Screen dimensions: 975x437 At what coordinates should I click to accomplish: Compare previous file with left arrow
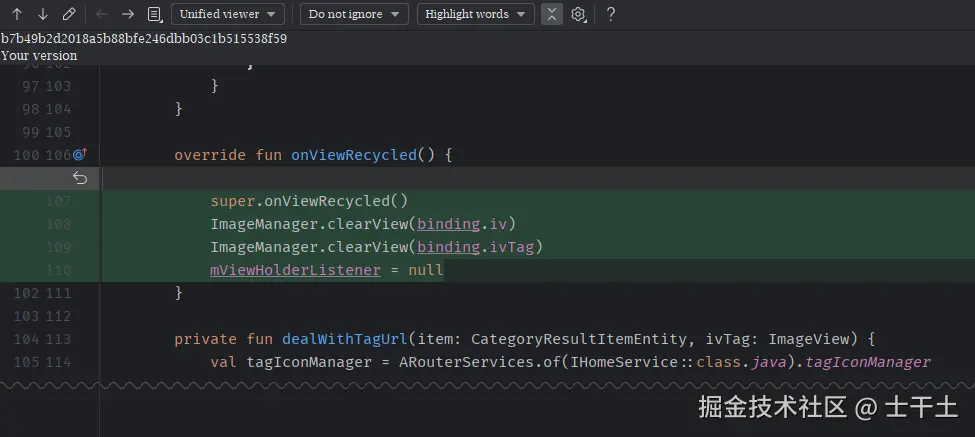102,14
